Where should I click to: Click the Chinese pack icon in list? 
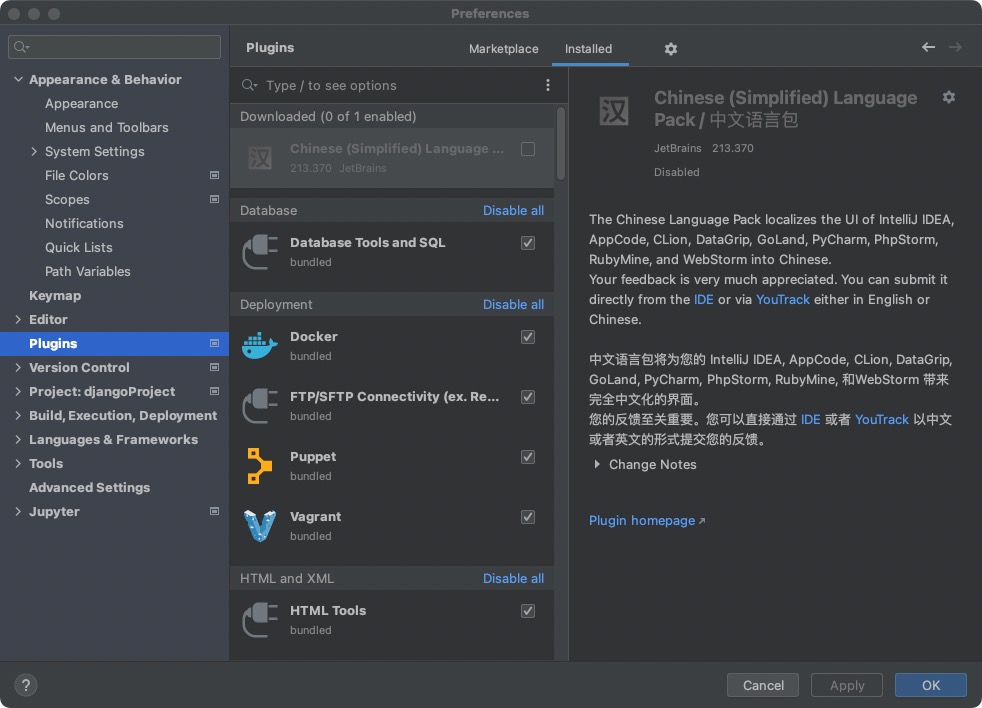tap(259, 158)
